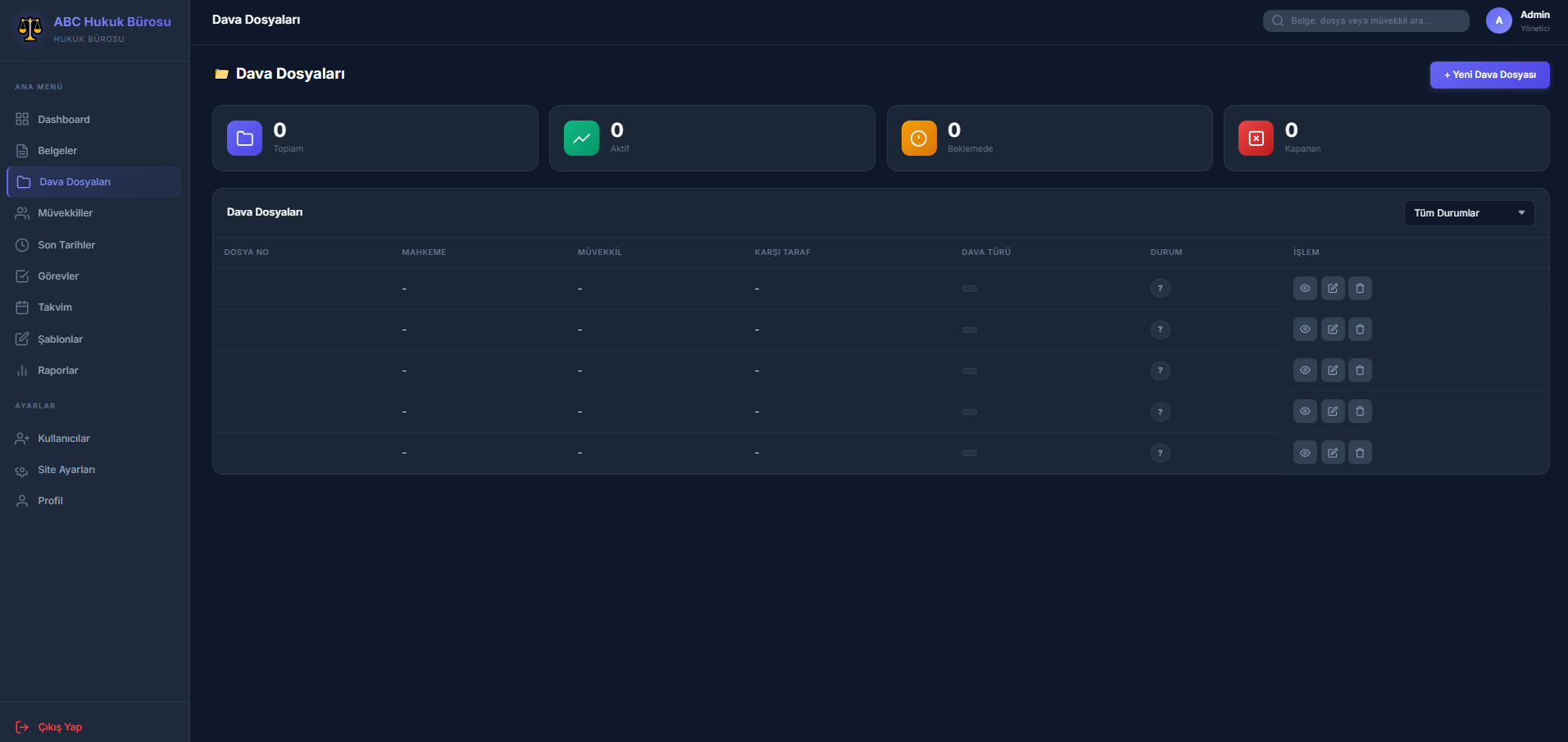Click the red Kapanan x icon
Viewport: 1568px width, 742px height.
tap(1256, 138)
